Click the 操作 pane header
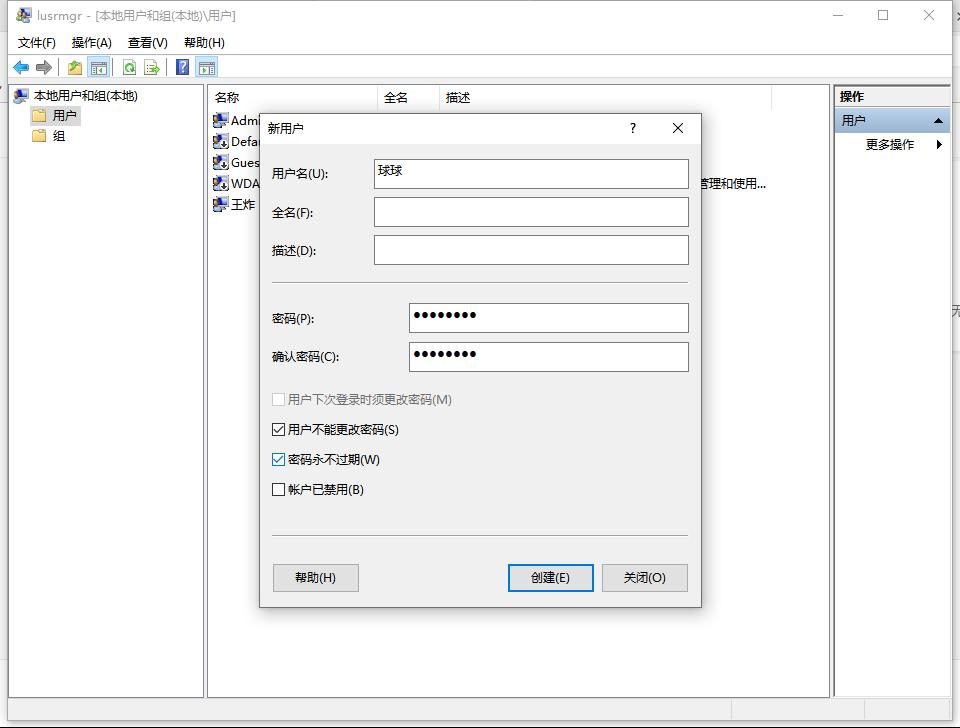Screen dimensions: 960x728 [892, 96]
